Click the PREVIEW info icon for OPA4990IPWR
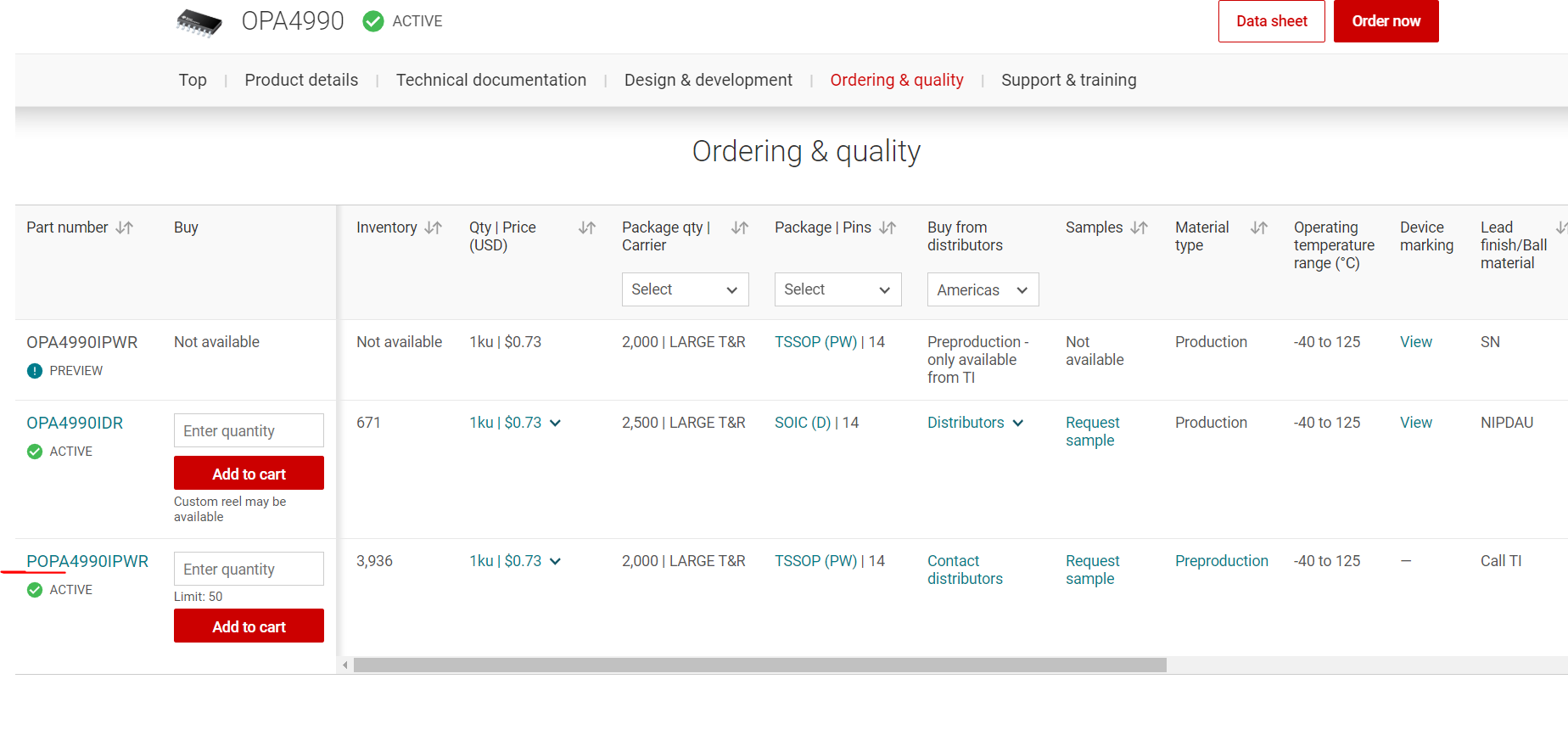This screenshot has height=741, width=1568. click(x=35, y=371)
